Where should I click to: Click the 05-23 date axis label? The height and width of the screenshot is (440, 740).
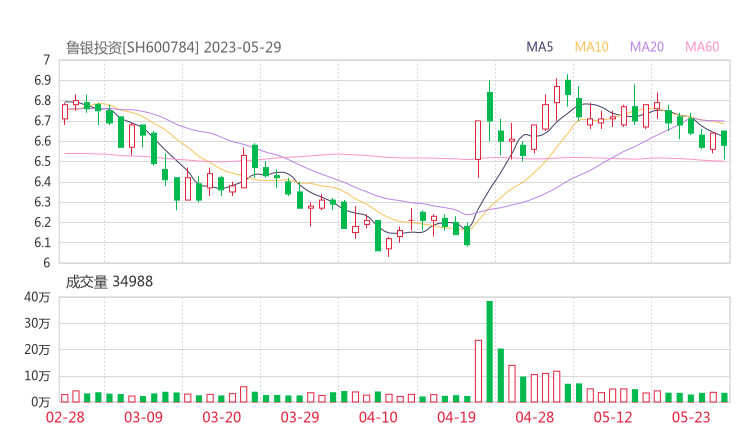pos(691,417)
